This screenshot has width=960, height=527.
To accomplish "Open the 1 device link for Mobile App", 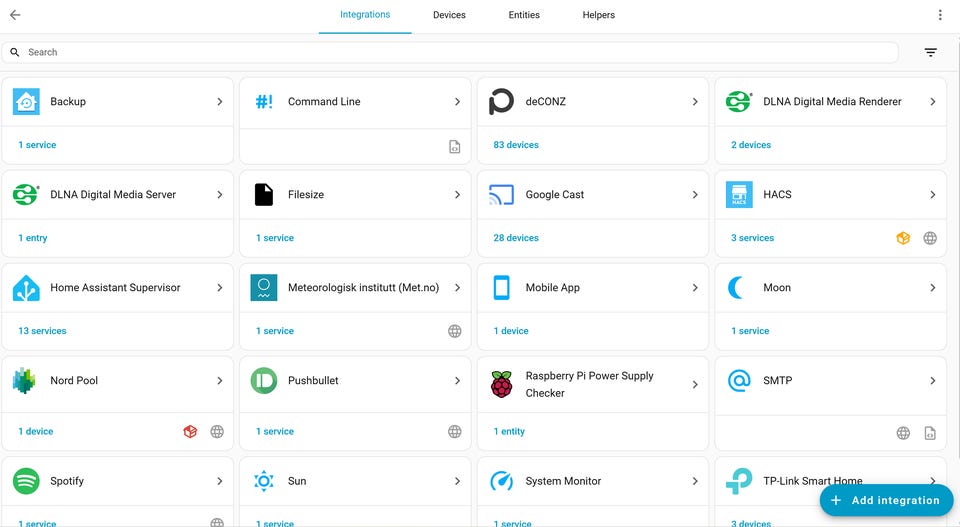I will pyautogui.click(x=511, y=331).
